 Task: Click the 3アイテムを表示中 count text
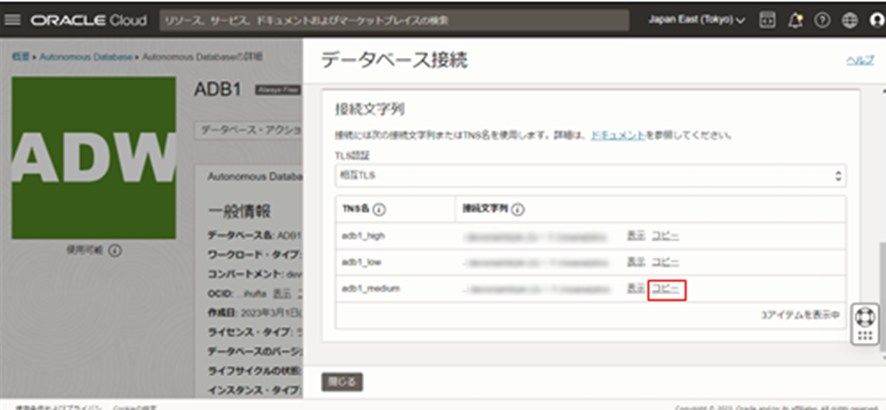[x=800, y=316]
